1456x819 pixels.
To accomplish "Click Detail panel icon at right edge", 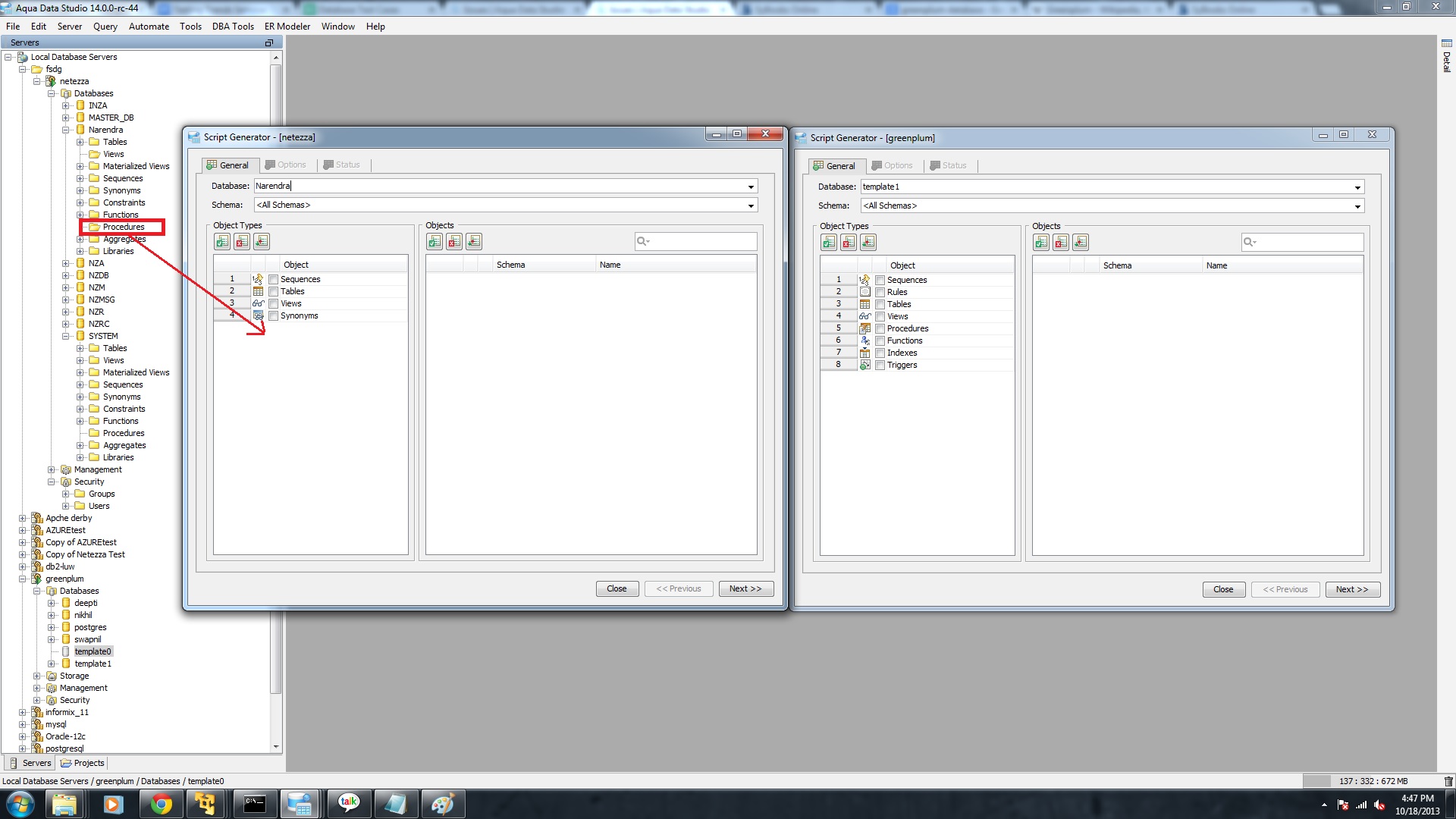I will click(x=1446, y=44).
